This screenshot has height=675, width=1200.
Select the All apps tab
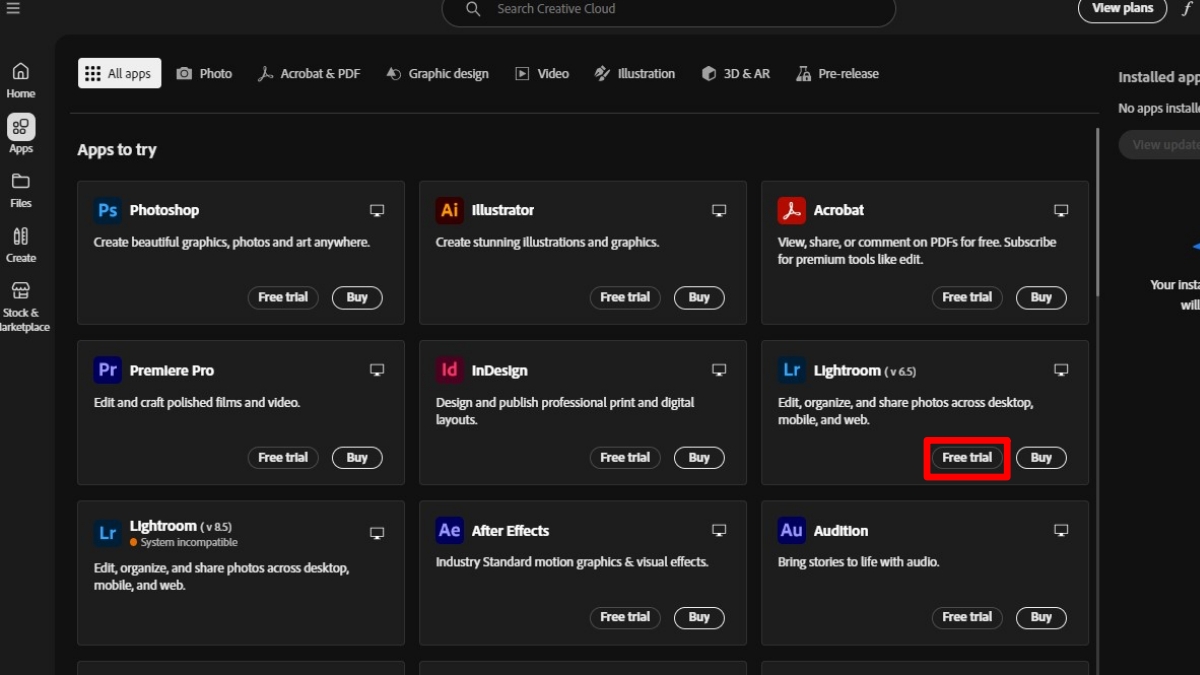[119, 73]
